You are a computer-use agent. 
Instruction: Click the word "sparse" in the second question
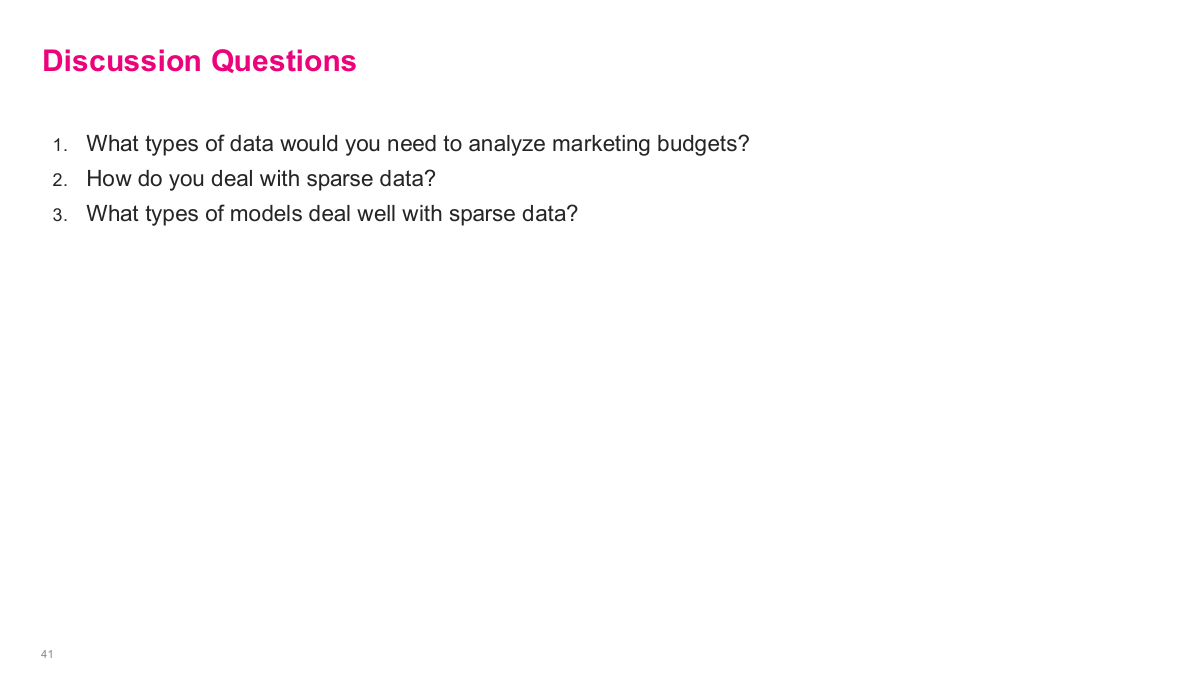tap(348, 179)
